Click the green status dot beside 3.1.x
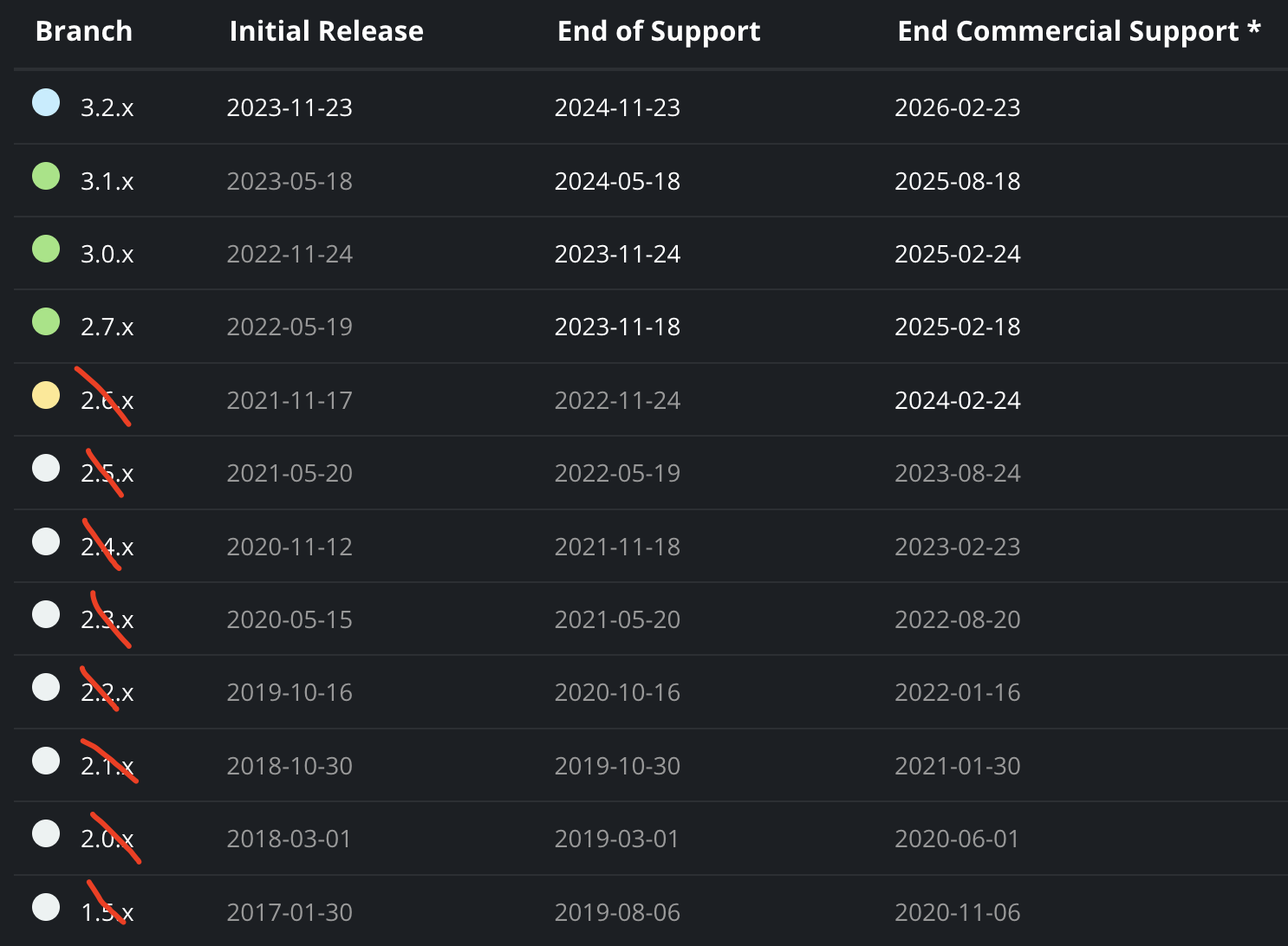Viewport: 1288px width, 946px height. [46, 176]
